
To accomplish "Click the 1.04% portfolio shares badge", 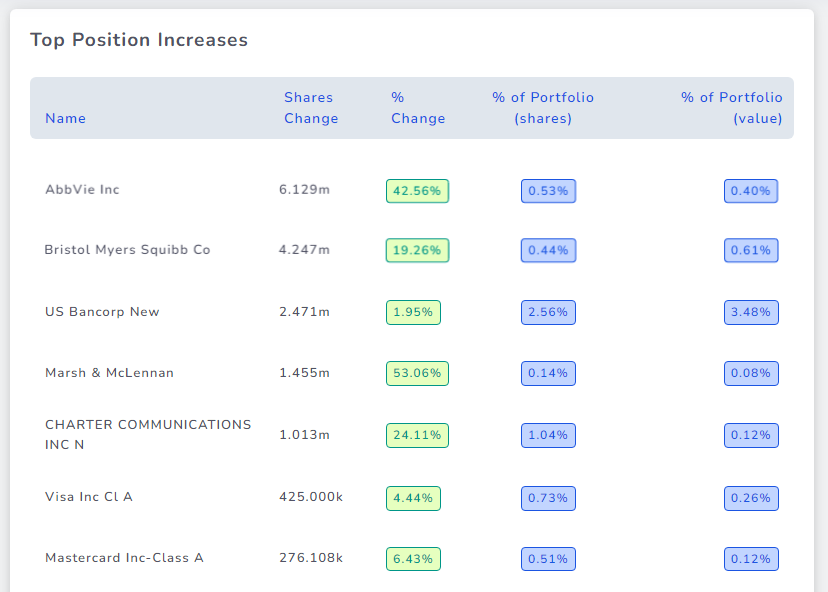I will tap(548, 435).
